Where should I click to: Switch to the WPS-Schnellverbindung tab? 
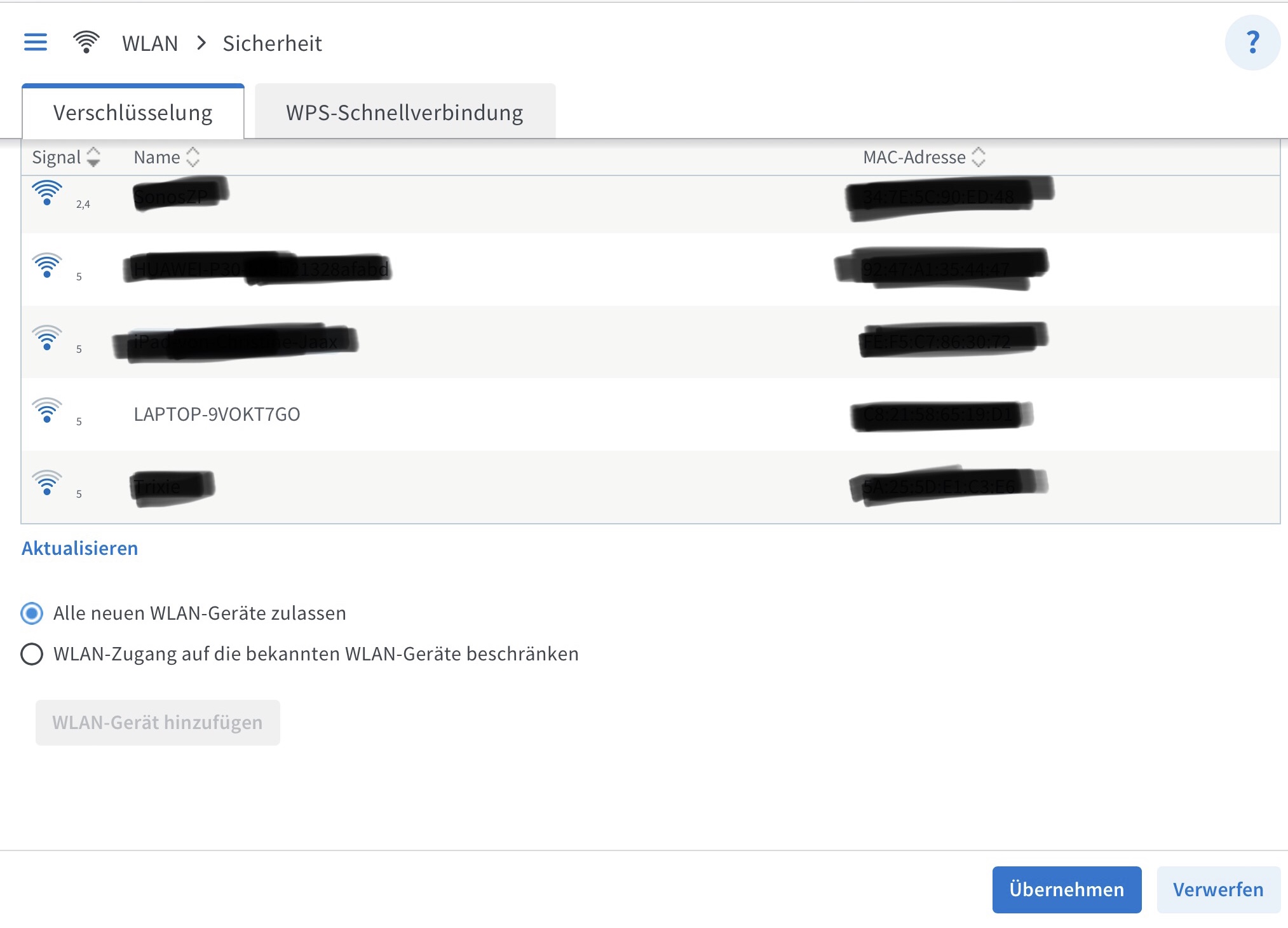pos(405,113)
